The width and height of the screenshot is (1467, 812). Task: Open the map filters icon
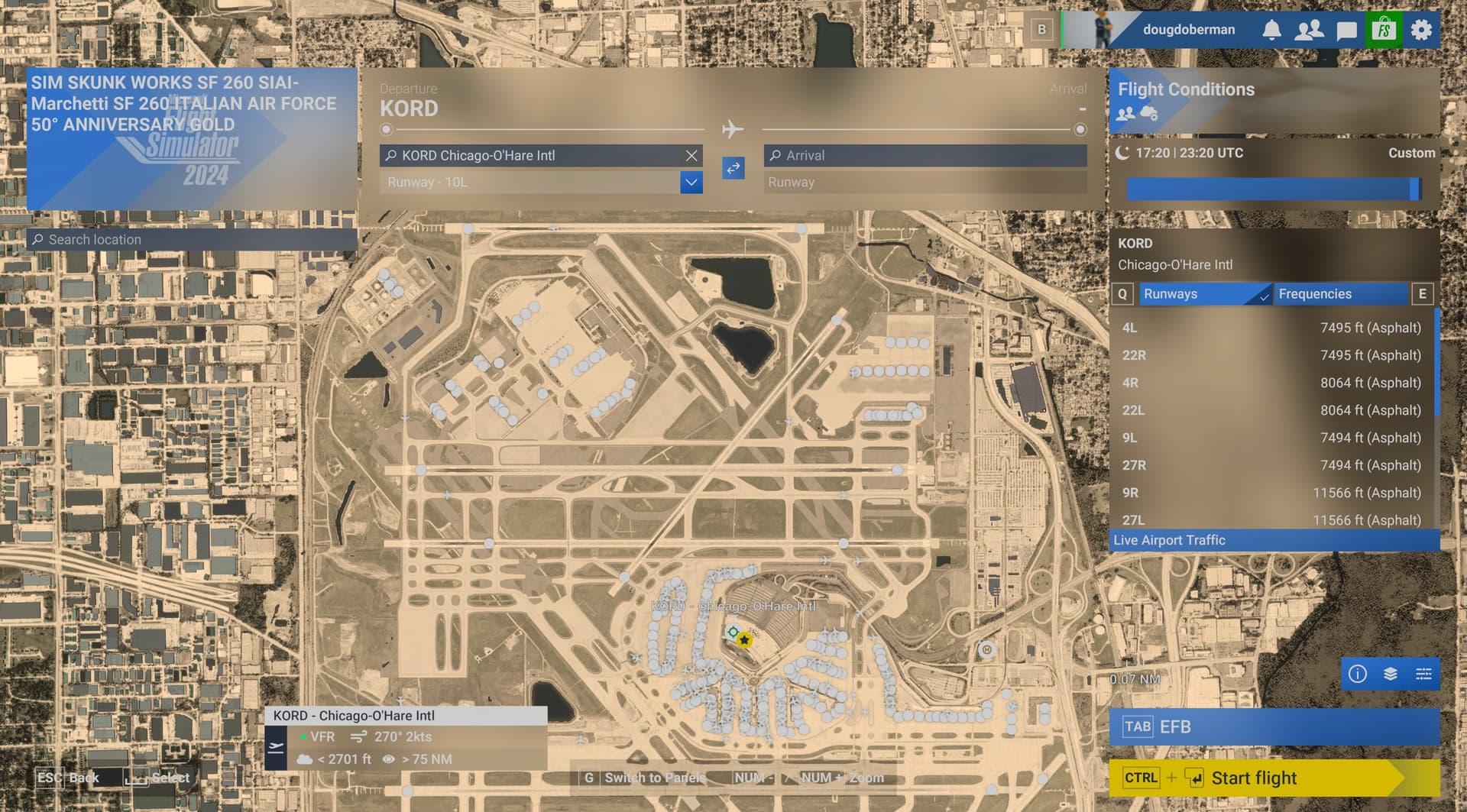pos(1423,674)
